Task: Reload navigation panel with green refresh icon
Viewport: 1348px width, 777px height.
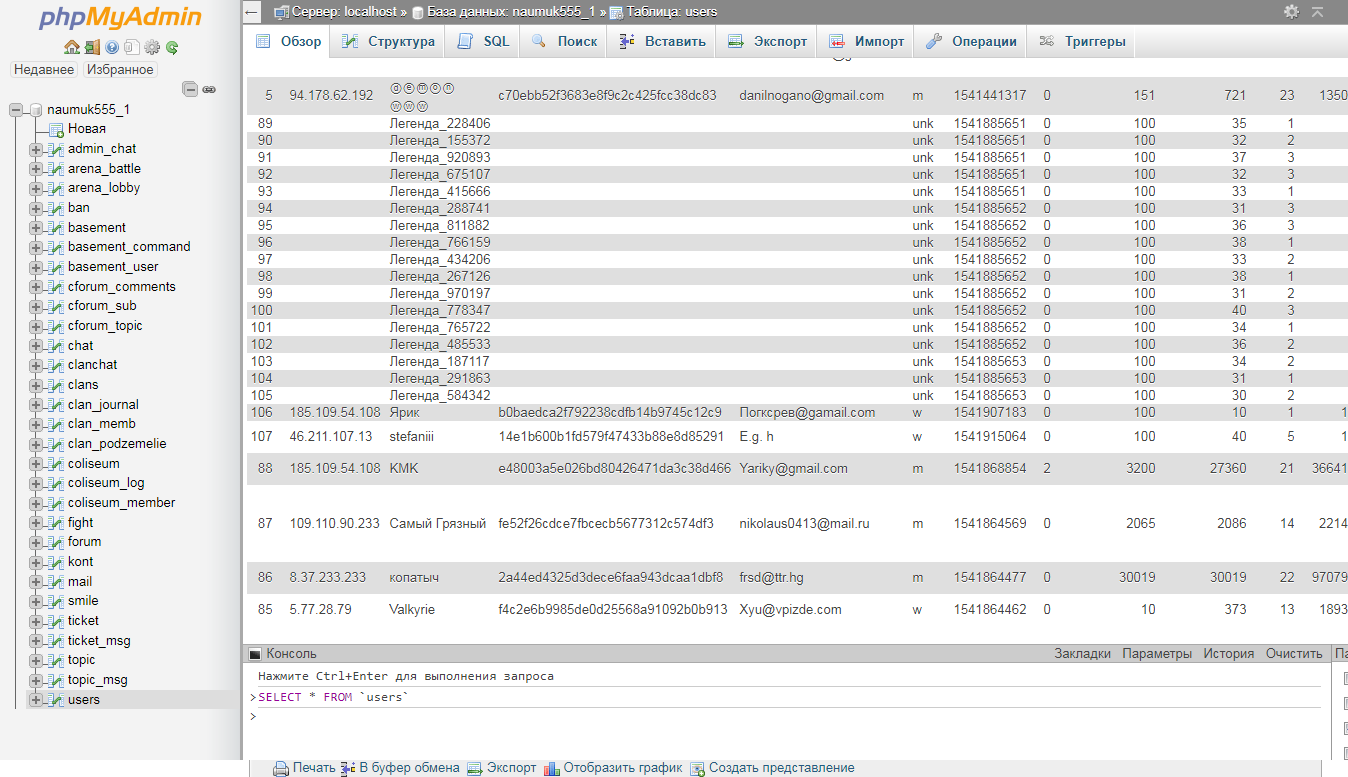Action: click(x=172, y=47)
